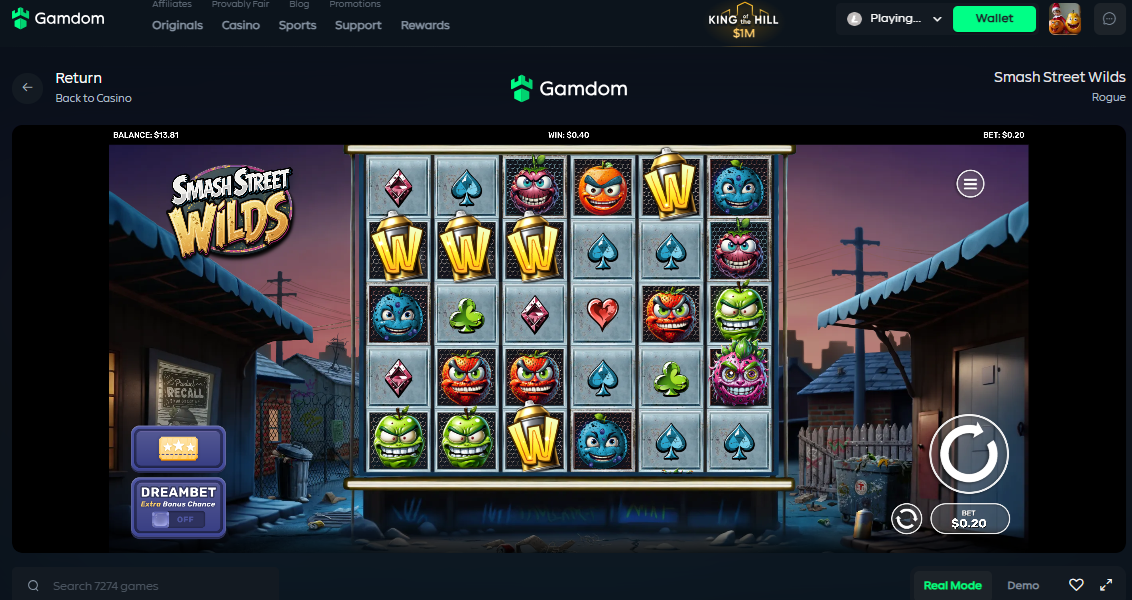This screenshot has height=600, width=1132.
Task: Open the Casino menu
Action: pos(240,25)
